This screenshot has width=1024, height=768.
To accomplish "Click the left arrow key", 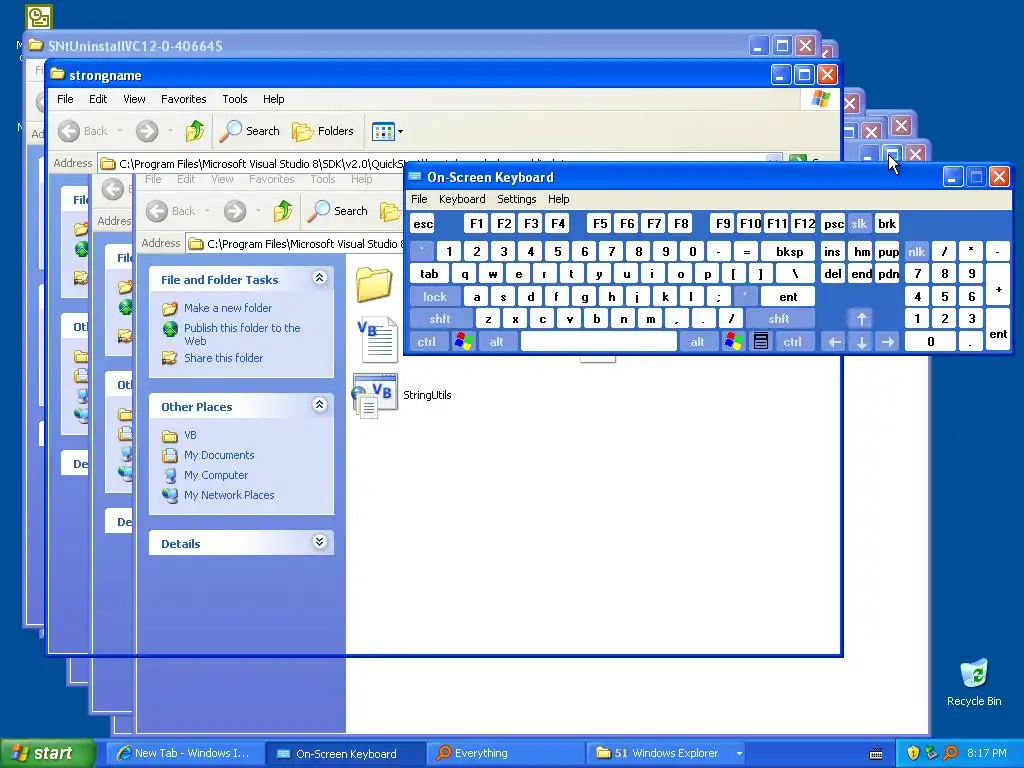I will pyautogui.click(x=834, y=342).
